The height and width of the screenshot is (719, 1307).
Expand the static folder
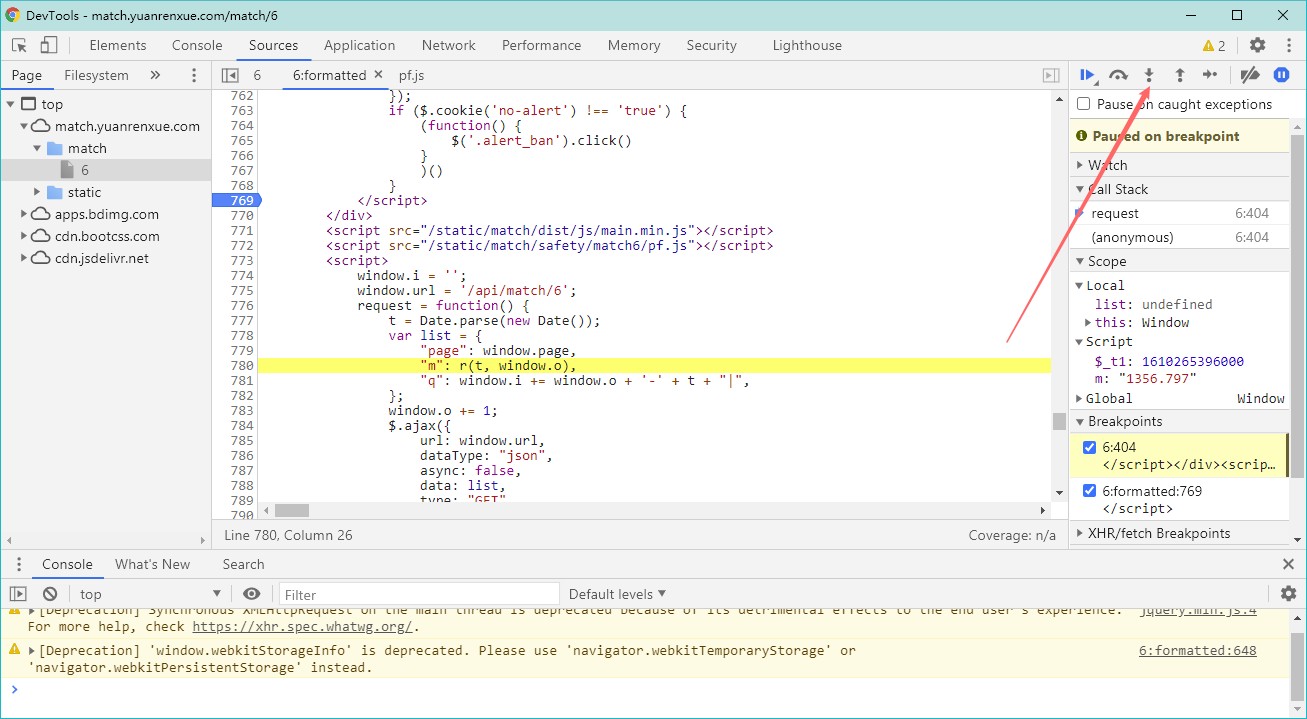[x=38, y=192]
